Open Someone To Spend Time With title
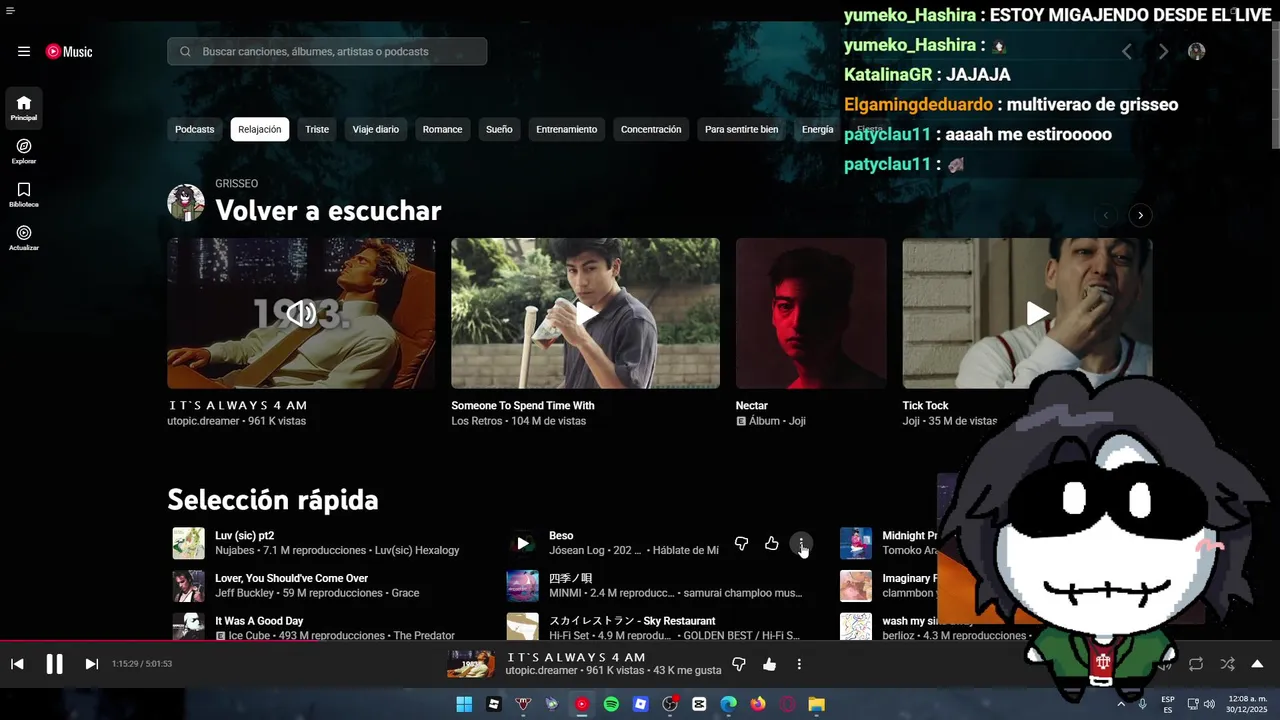 (523, 406)
